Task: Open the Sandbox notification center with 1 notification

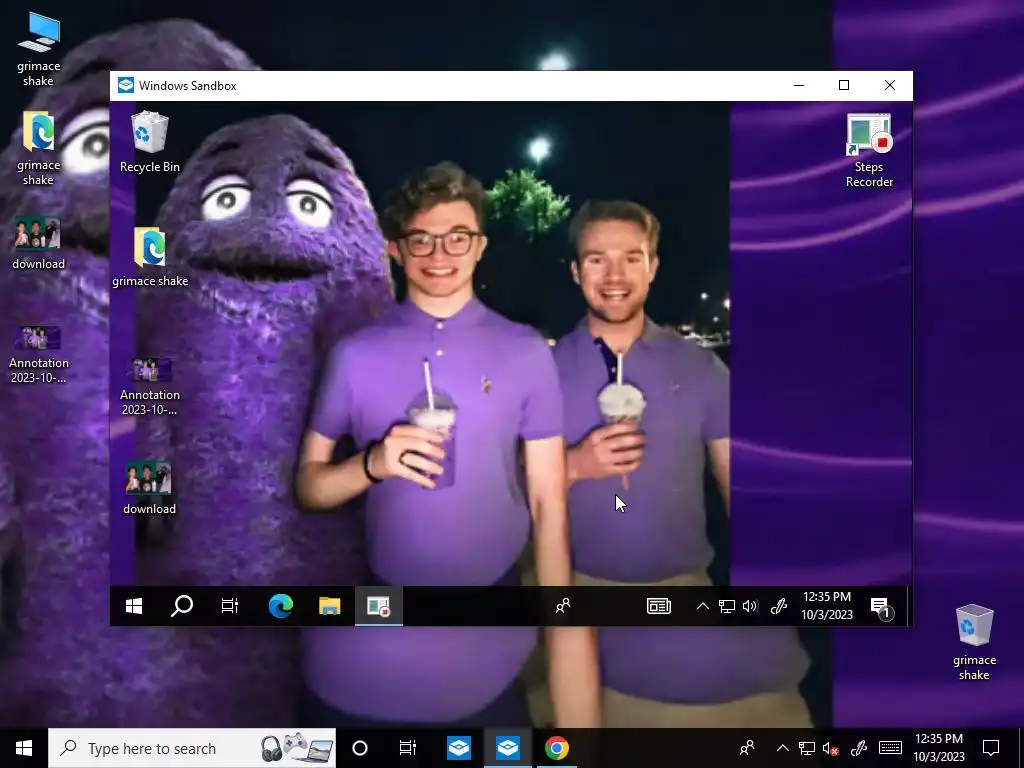Action: (881, 607)
